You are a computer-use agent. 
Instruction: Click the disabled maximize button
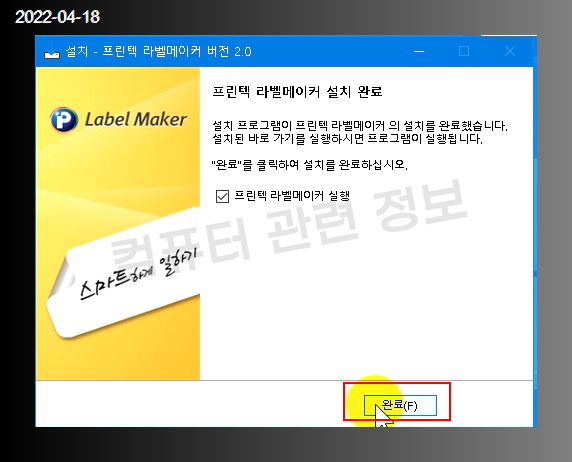(x=464, y=51)
